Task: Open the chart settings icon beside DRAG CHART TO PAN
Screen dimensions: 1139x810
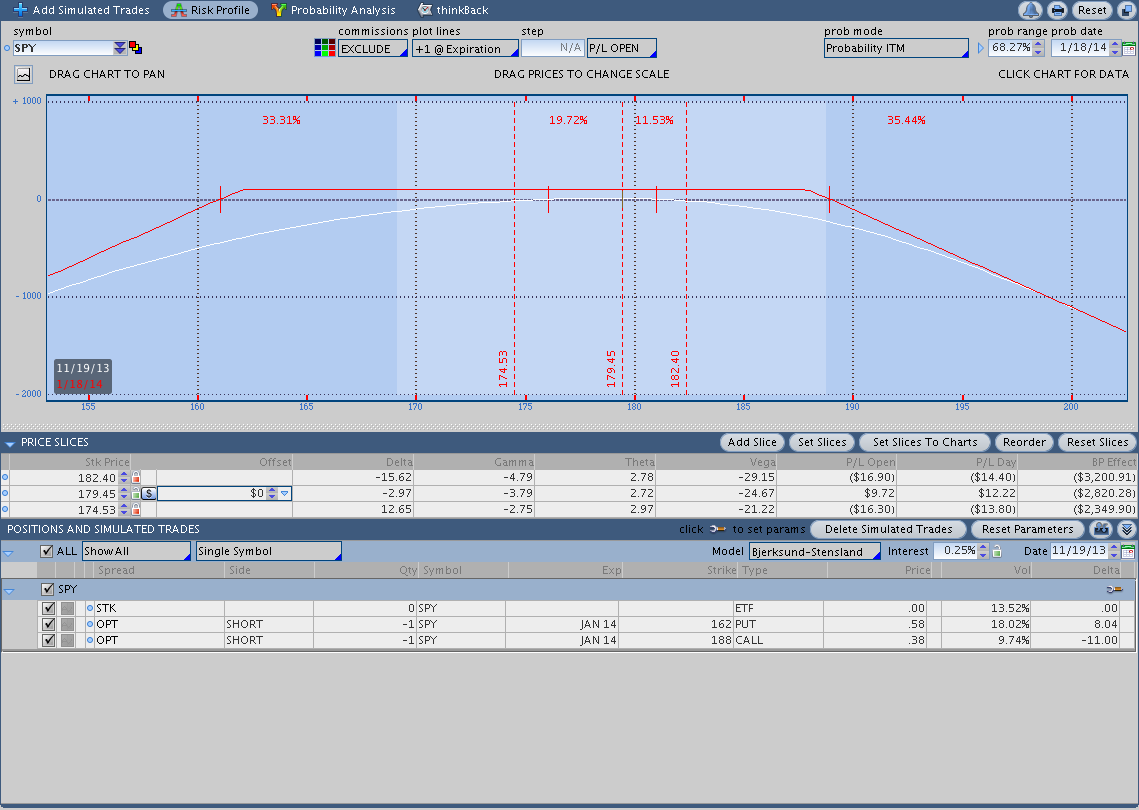Action: pos(23,74)
